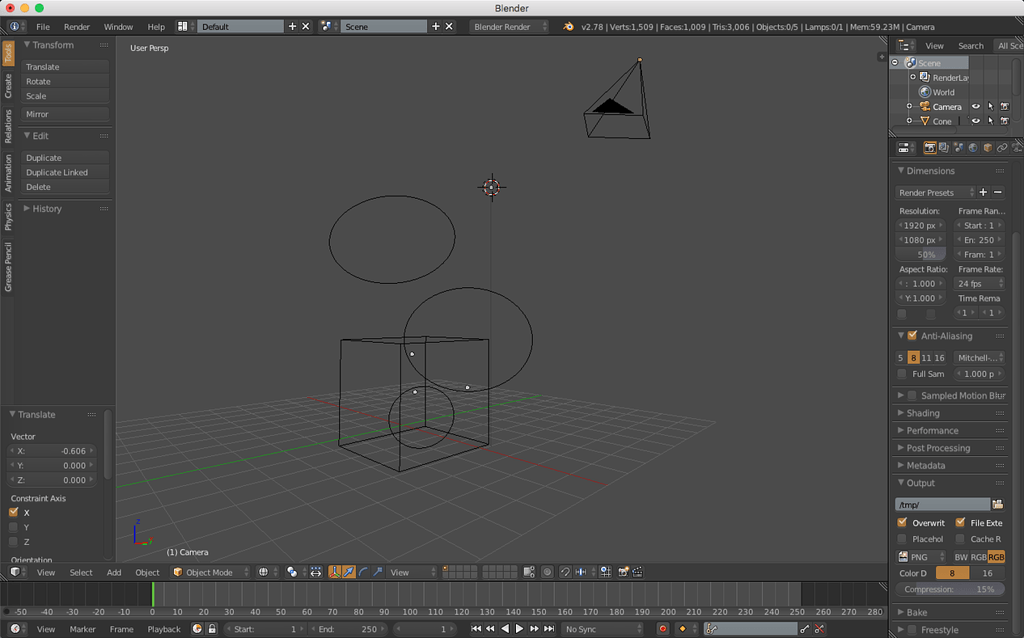Collapse the Scene entry in the outliner
The height and width of the screenshot is (638, 1024).
point(893,61)
